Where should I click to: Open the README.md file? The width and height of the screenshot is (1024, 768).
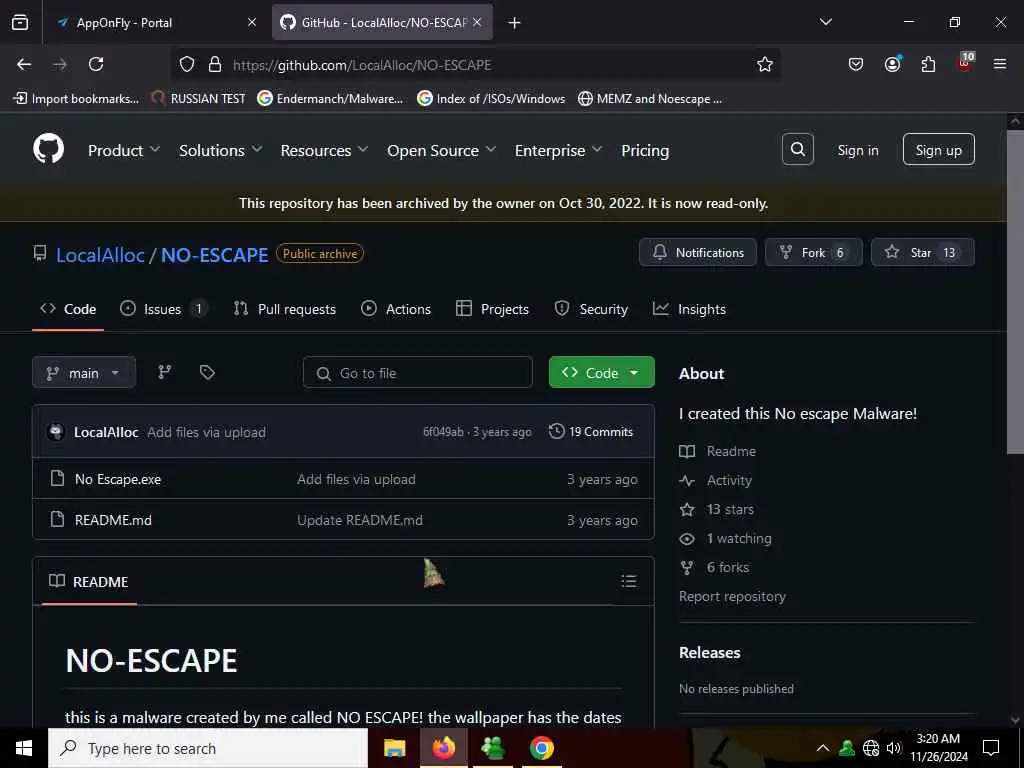pos(113,520)
